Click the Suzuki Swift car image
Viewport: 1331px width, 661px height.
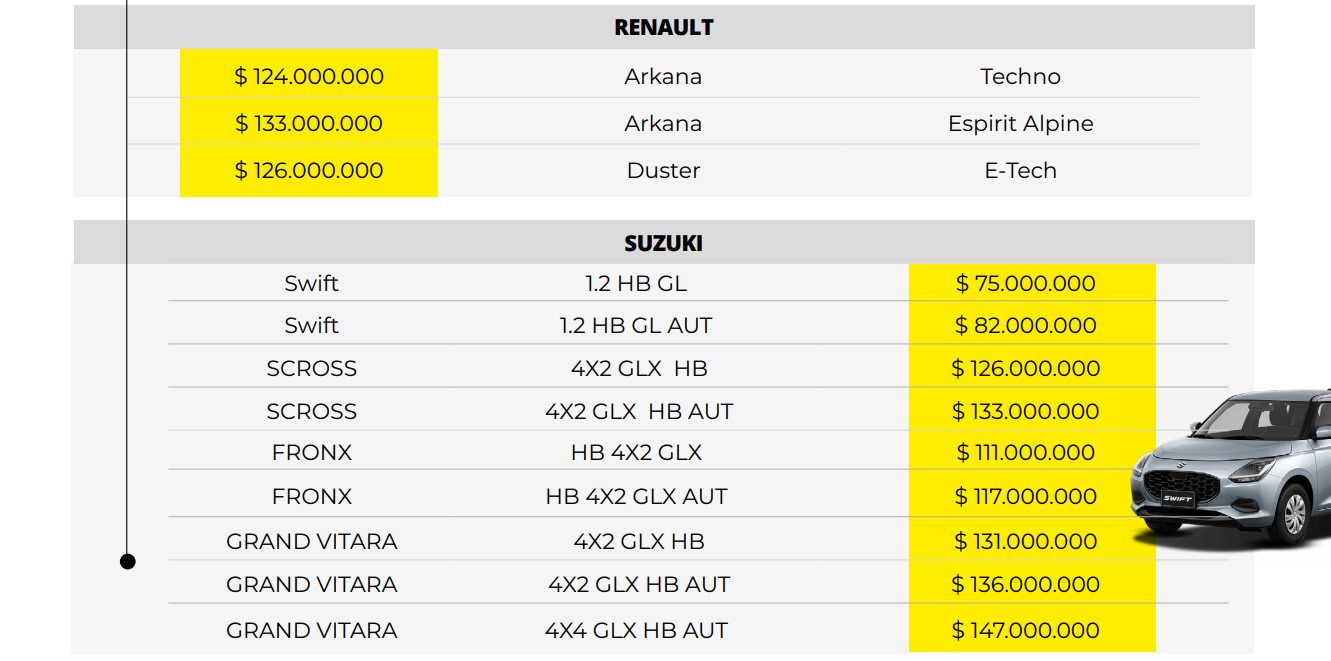(x=1236, y=468)
